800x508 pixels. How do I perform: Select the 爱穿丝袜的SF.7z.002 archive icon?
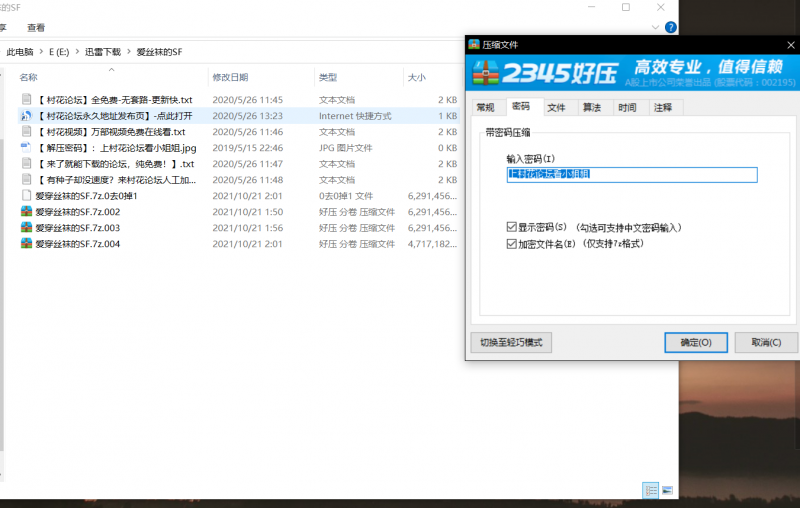click(27, 212)
